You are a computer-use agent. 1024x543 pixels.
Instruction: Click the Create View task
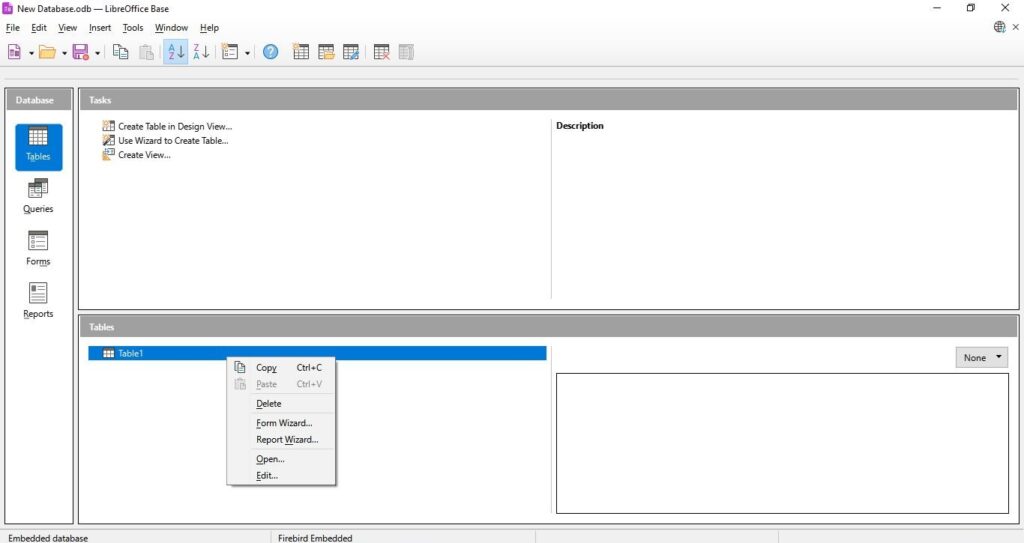point(144,155)
